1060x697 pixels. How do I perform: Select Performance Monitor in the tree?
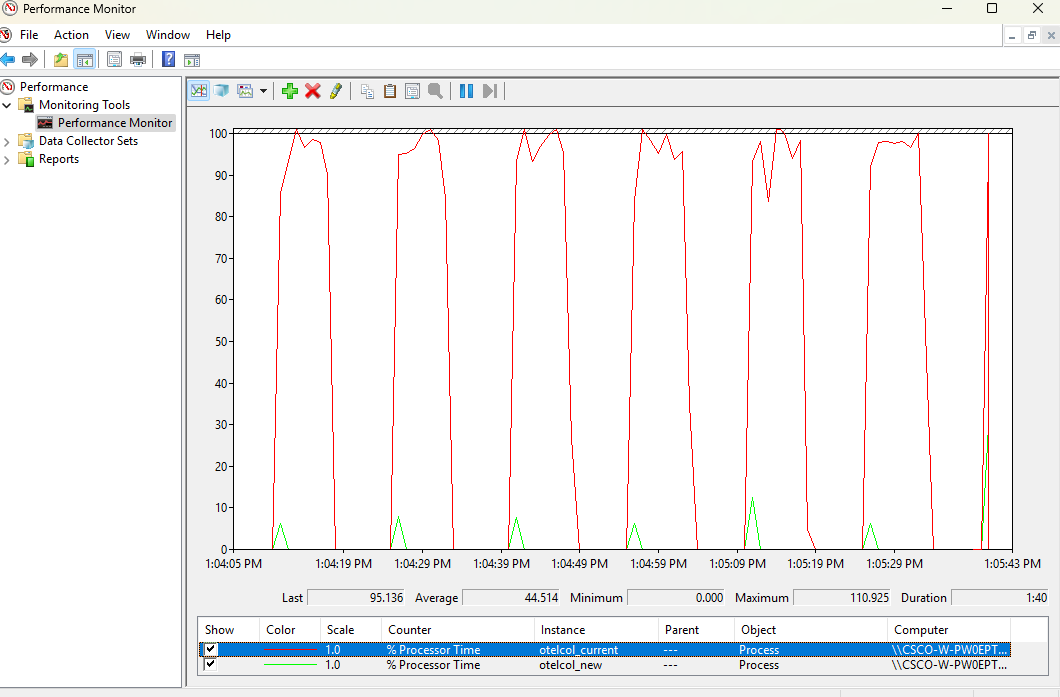pos(114,122)
